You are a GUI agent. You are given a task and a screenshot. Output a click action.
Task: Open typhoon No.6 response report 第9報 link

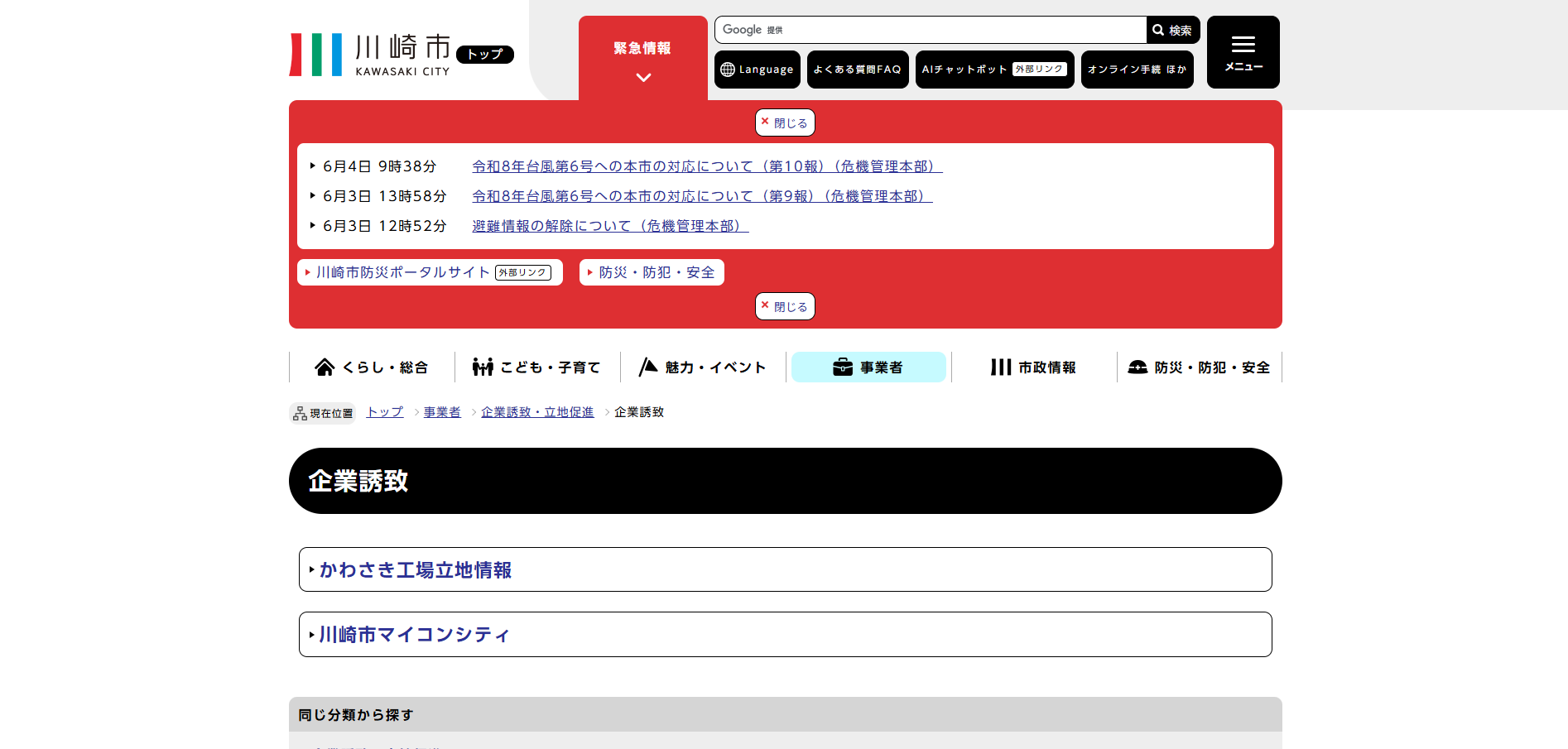tap(702, 196)
